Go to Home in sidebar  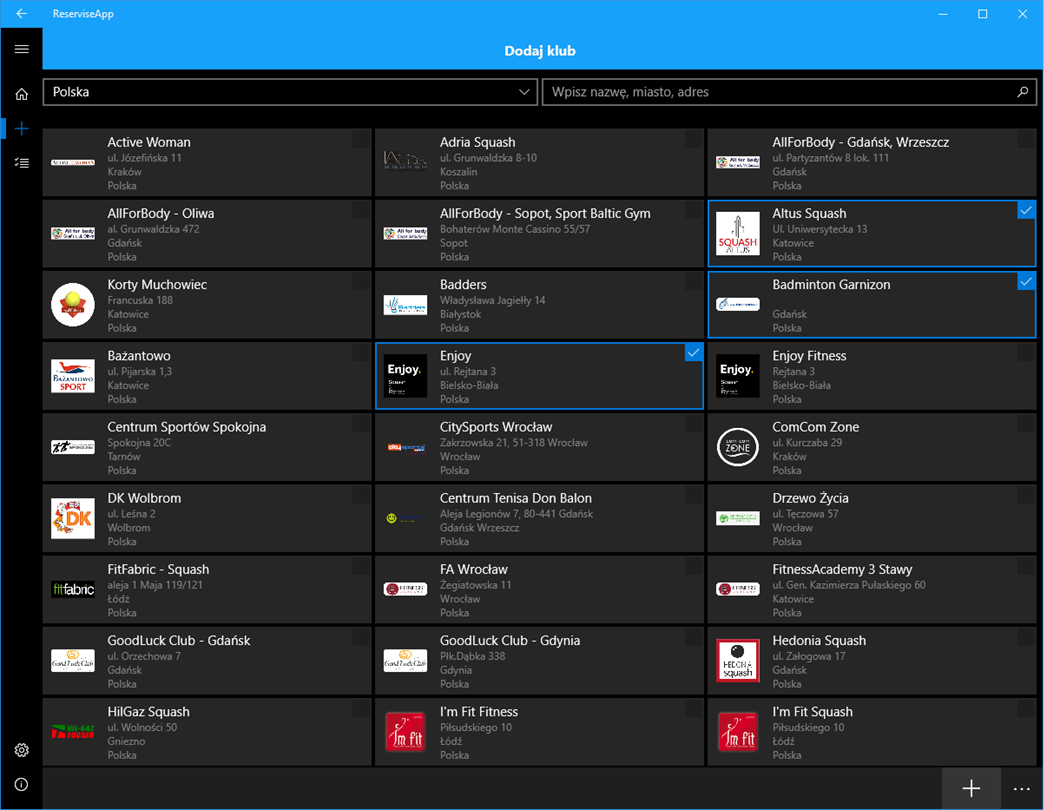tap(21, 94)
